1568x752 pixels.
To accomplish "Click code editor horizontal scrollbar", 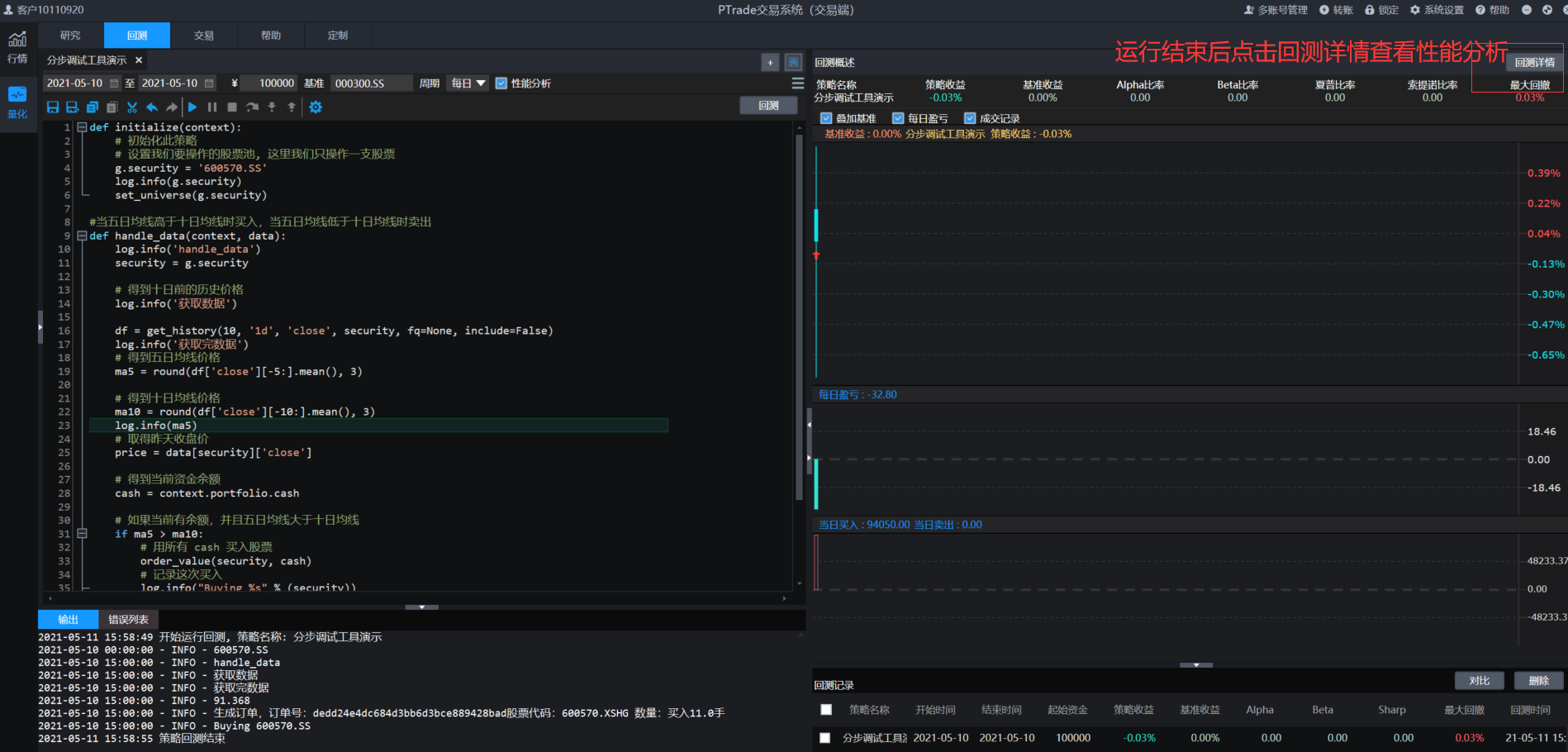I will 417,597.
